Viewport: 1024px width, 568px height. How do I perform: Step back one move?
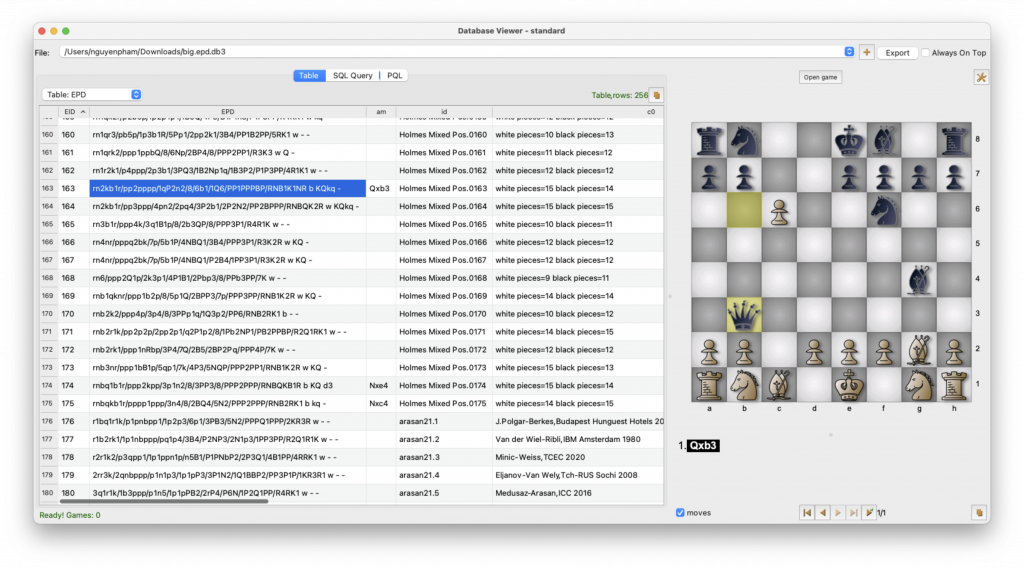822,512
